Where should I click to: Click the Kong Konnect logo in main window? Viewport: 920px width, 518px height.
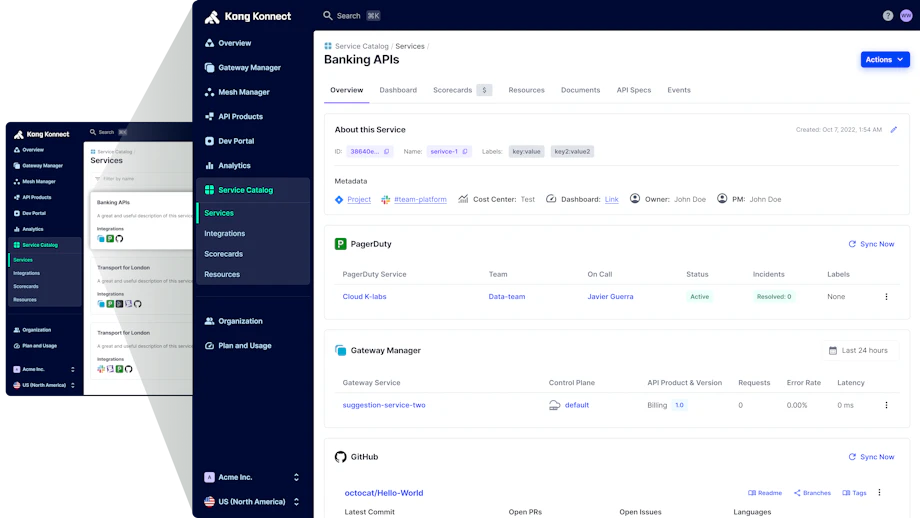point(248,16)
